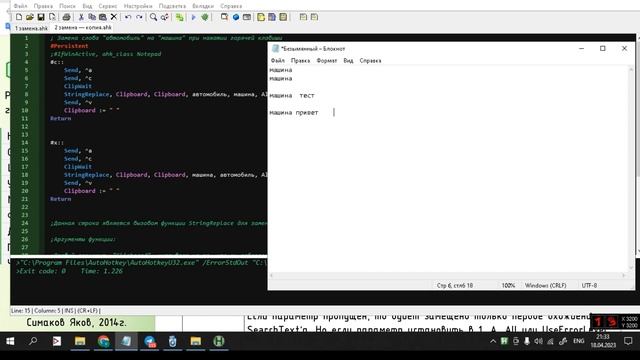Viewport: 640px width, 360px height.
Task: Open SciTE Сервис menu
Action: (x=108, y=6)
